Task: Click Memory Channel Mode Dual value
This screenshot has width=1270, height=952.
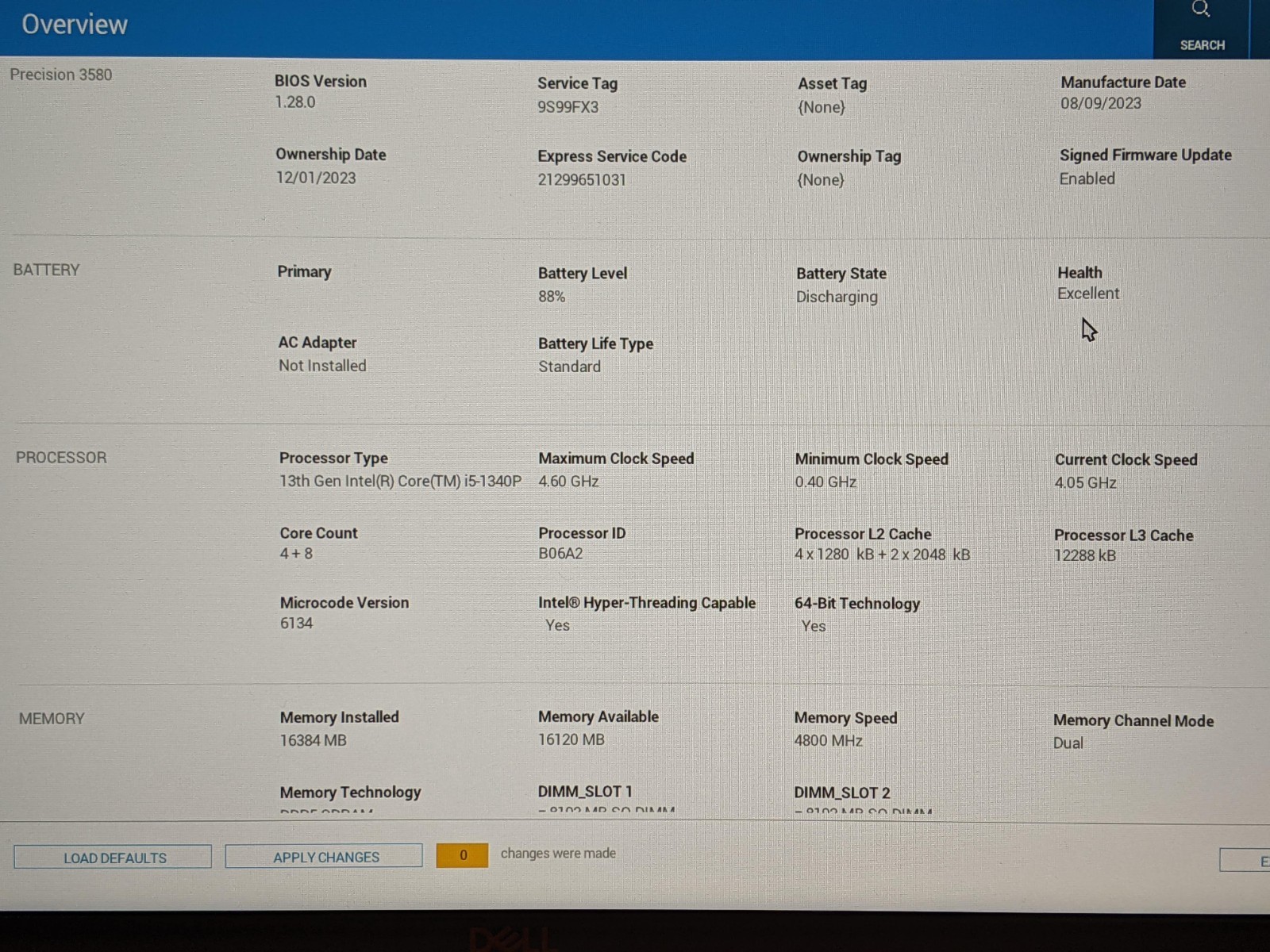Action: click(1068, 743)
